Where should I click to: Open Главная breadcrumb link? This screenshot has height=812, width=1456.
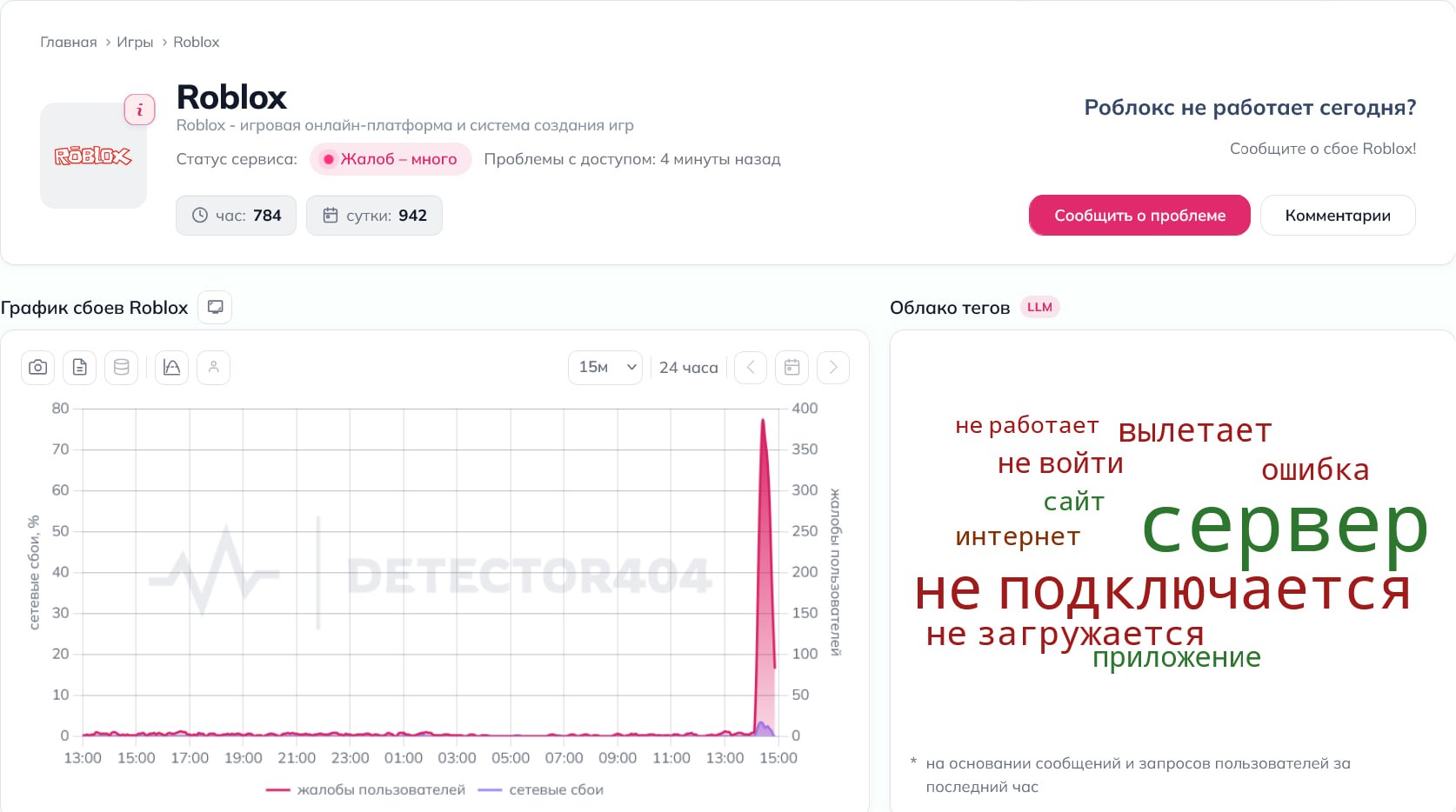[69, 42]
